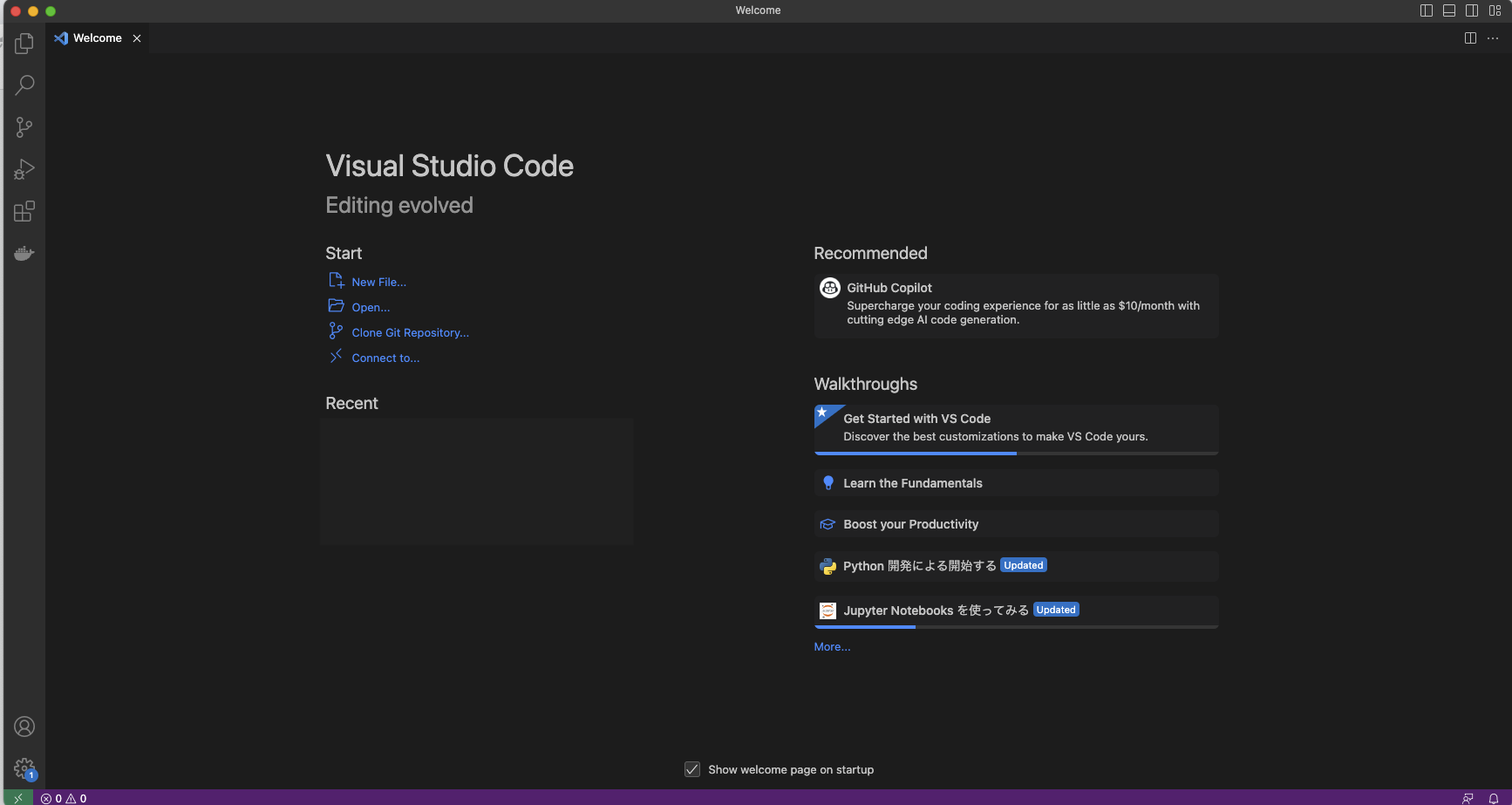This screenshot has height=805, width=1512.
Task: Open the Extensions view
Action: pyautogui.click(x=24, y=210)
